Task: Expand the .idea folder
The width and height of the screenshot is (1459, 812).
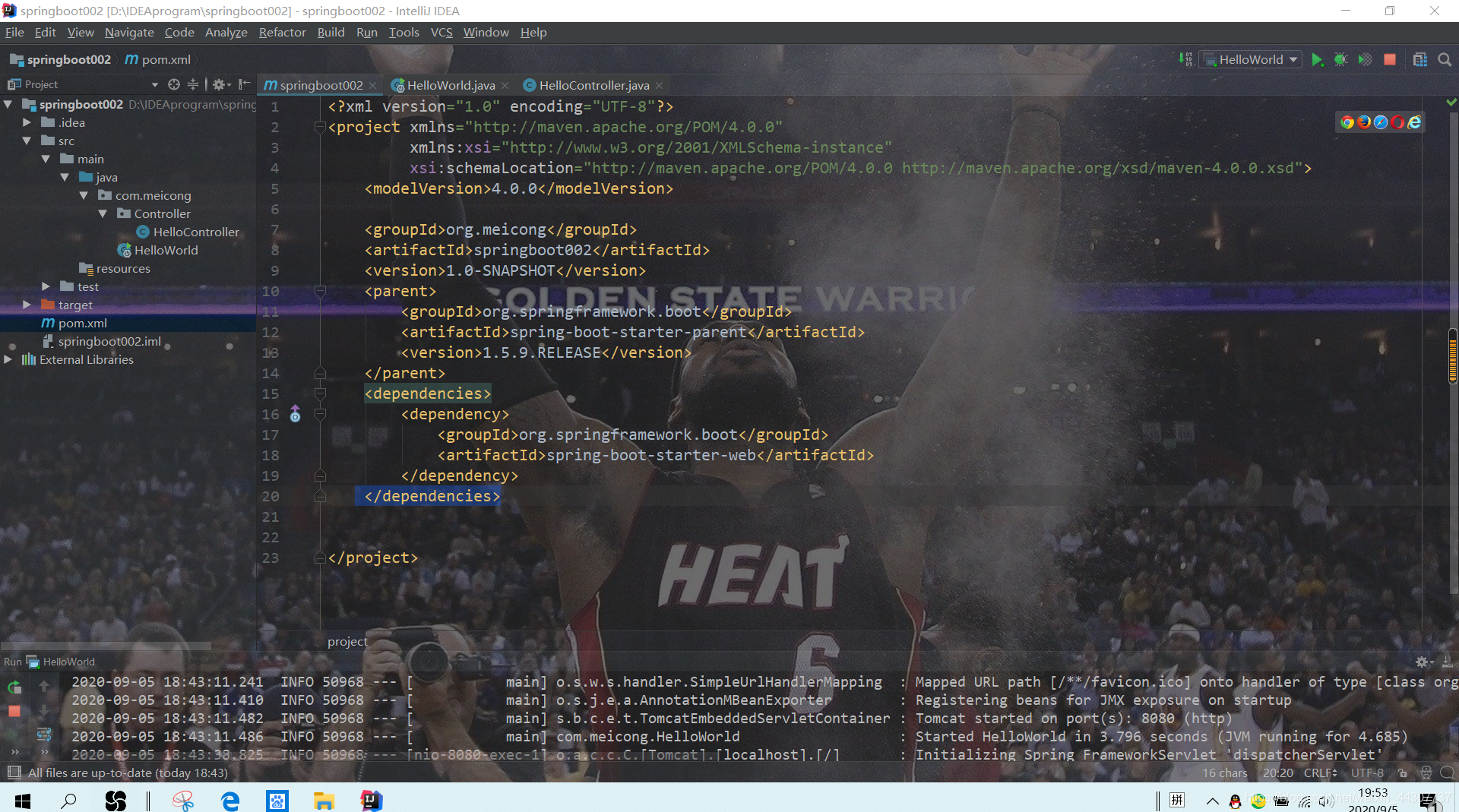Action: coord(27,122)
